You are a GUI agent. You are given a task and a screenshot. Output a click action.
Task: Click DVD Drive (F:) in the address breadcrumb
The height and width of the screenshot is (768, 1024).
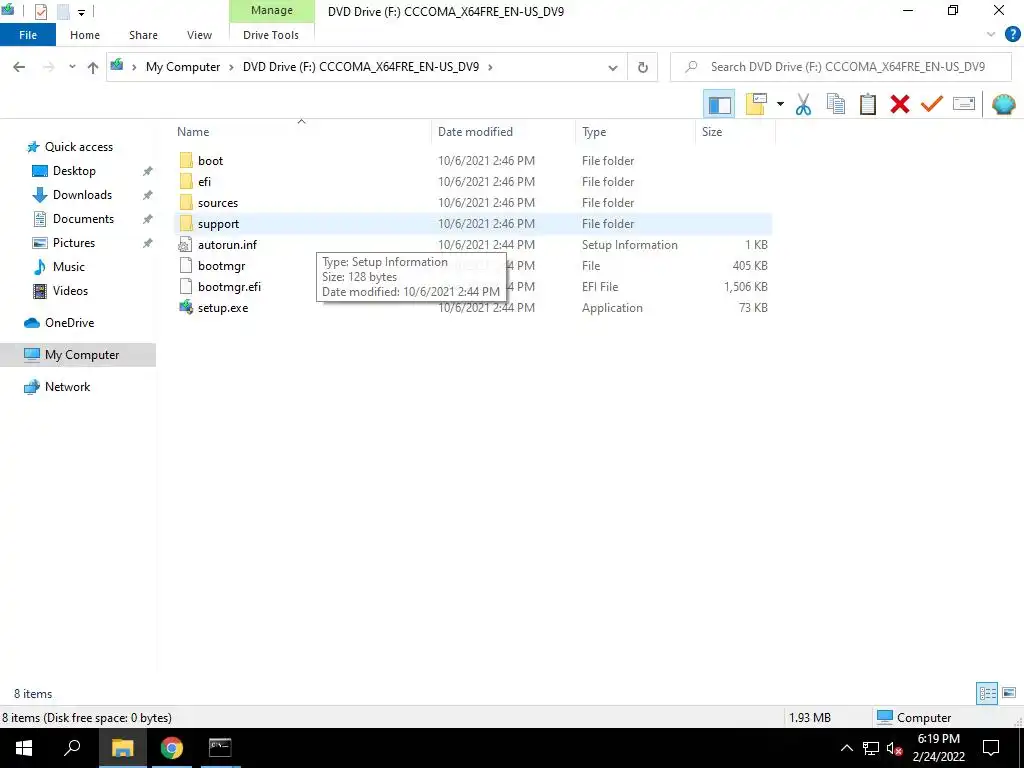pyautogui.click(x=360, y=67)
